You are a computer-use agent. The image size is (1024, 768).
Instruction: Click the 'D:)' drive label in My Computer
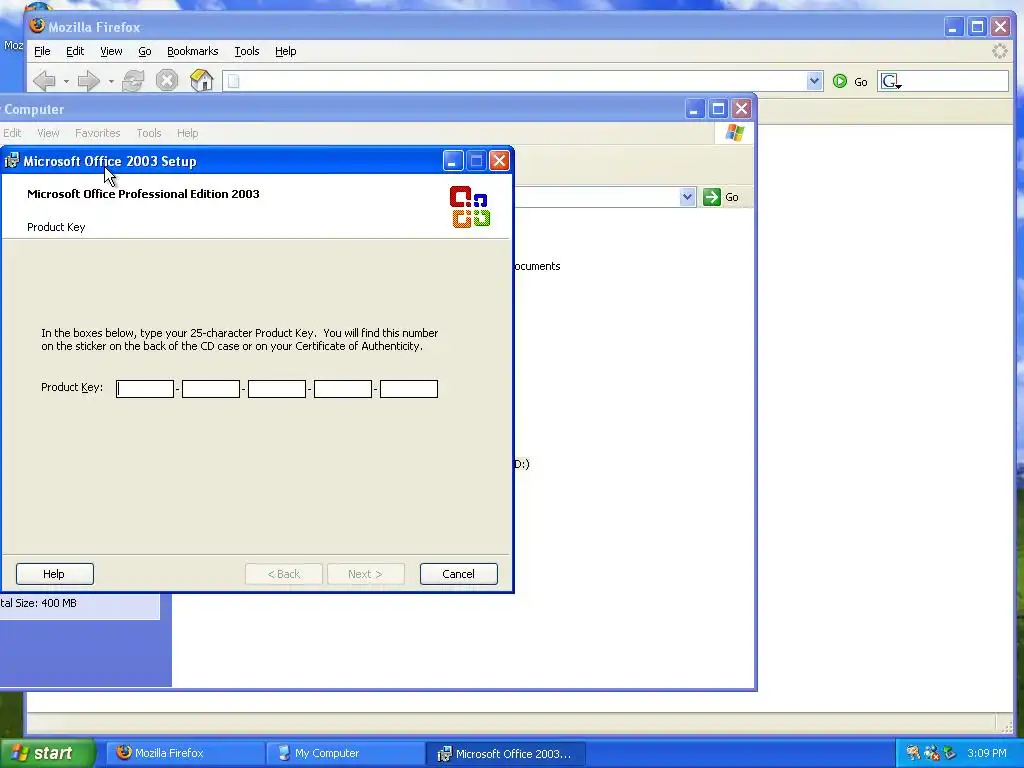tap(522, 464)
